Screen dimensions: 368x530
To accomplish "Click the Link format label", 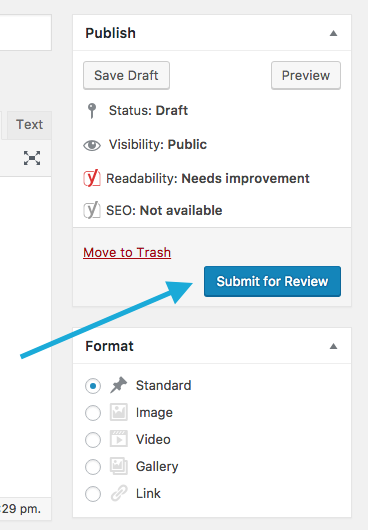I will pyautogui.click(x=148, y=493).
